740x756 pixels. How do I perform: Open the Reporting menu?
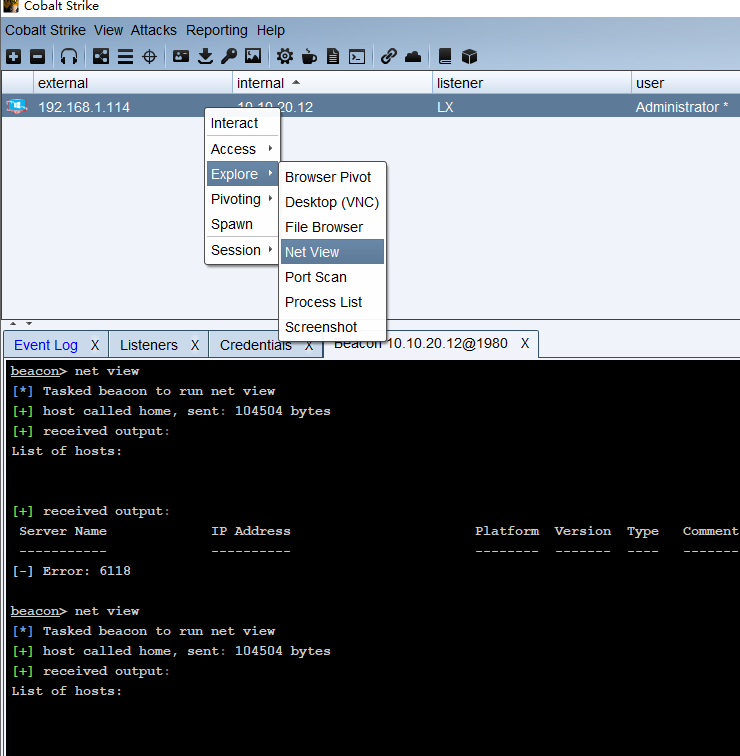[x=217, y=30]
